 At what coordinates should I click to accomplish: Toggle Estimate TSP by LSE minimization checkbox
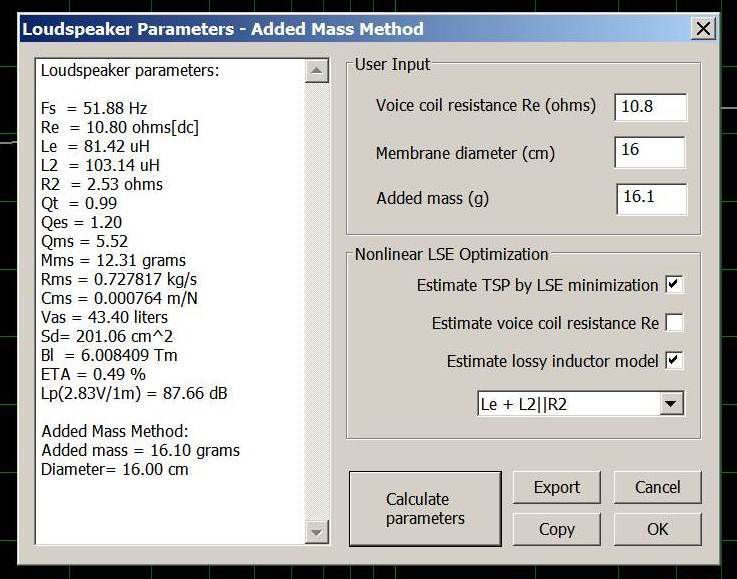click(674, 284)
